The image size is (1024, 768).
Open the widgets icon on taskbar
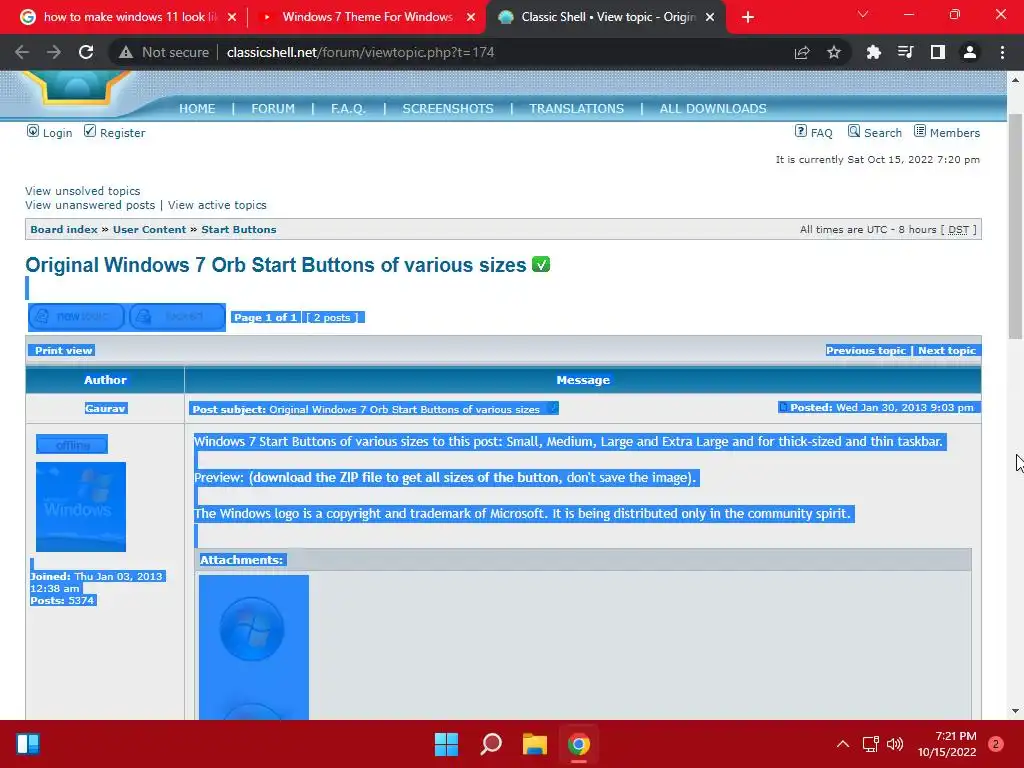[28, 744]
